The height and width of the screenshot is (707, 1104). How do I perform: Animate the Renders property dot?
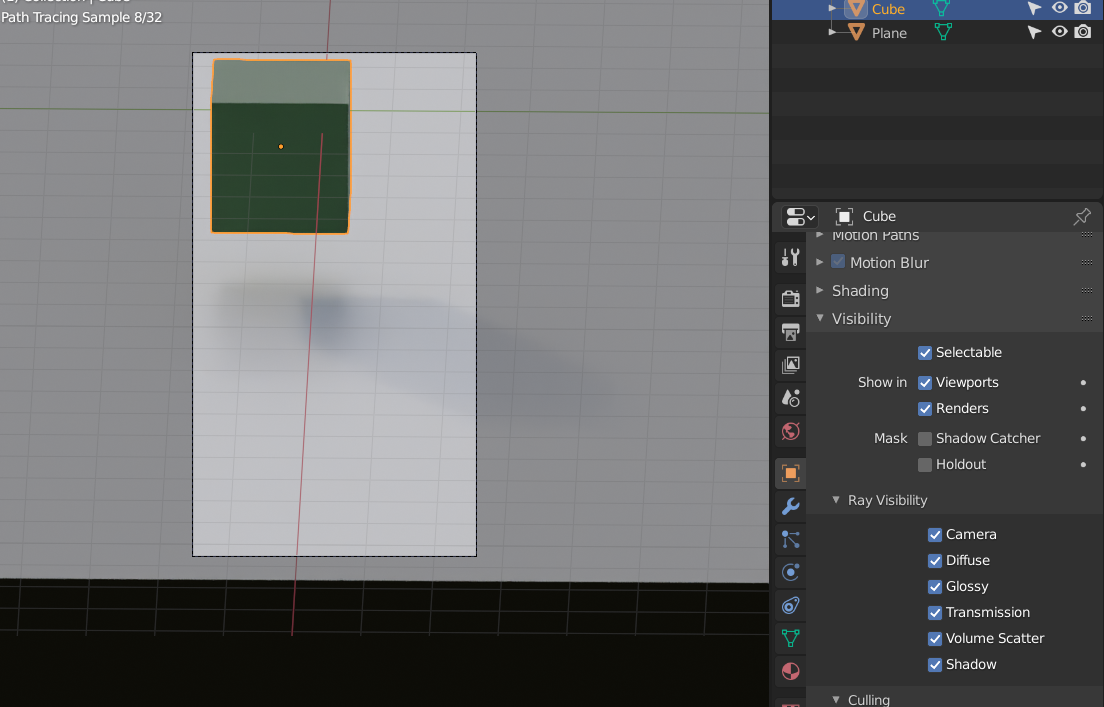click(1083, 408)
